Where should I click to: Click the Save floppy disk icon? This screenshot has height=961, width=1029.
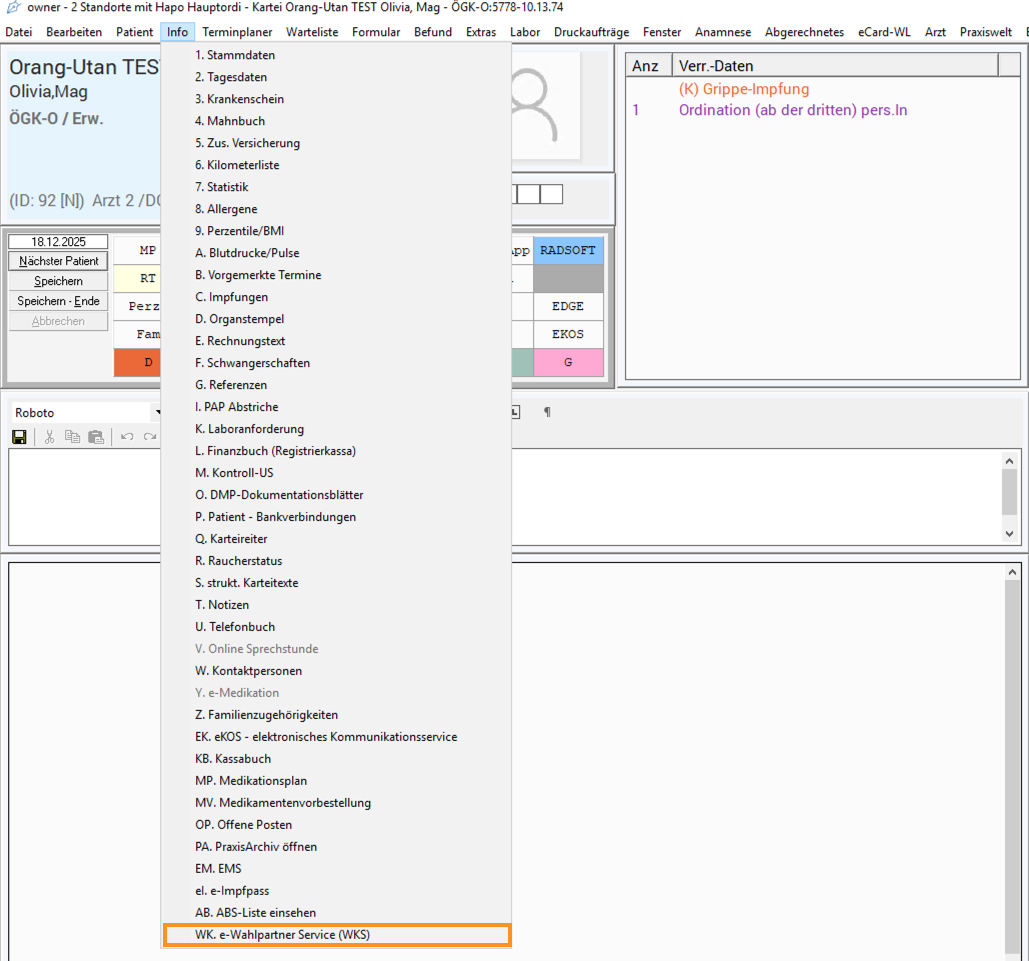point(19,437)
